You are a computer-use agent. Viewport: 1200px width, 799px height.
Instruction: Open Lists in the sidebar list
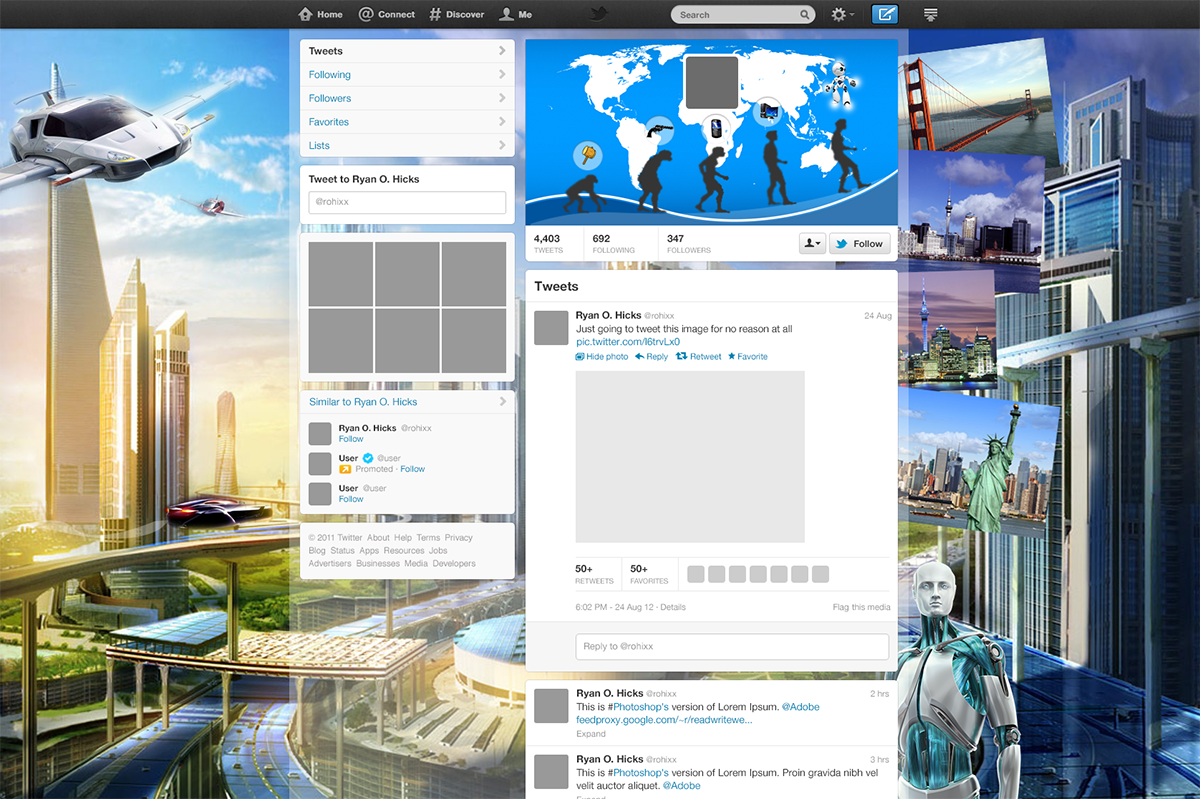pos(407,145)
